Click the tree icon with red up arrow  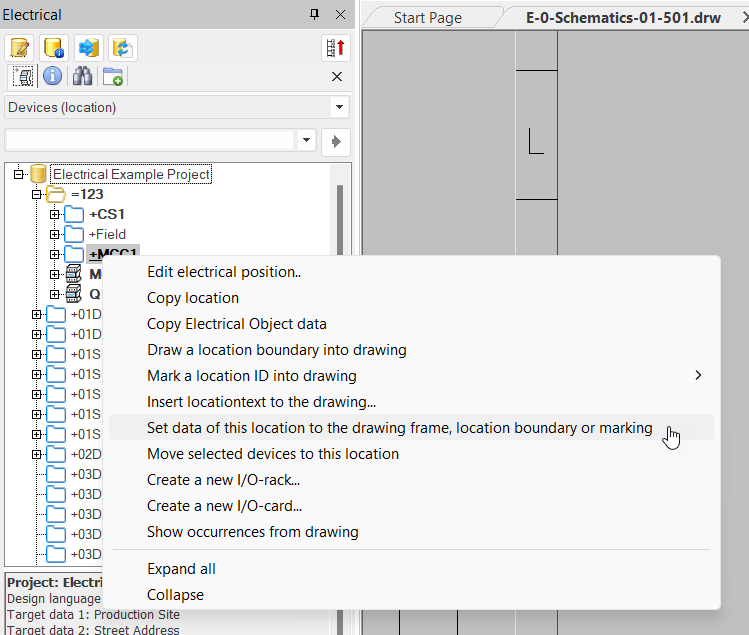click(x=336, y=48)
